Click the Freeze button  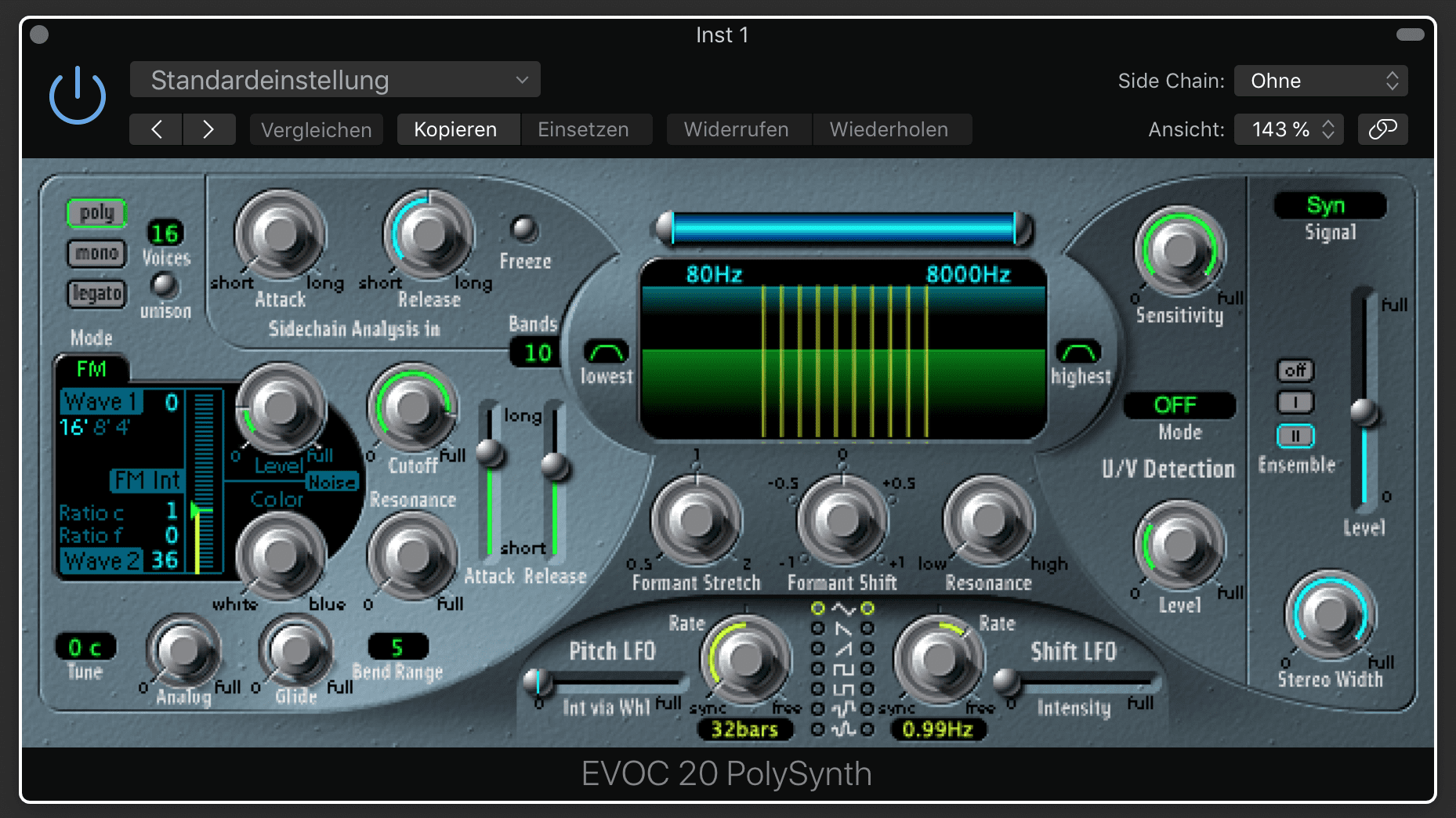(523, 229)
